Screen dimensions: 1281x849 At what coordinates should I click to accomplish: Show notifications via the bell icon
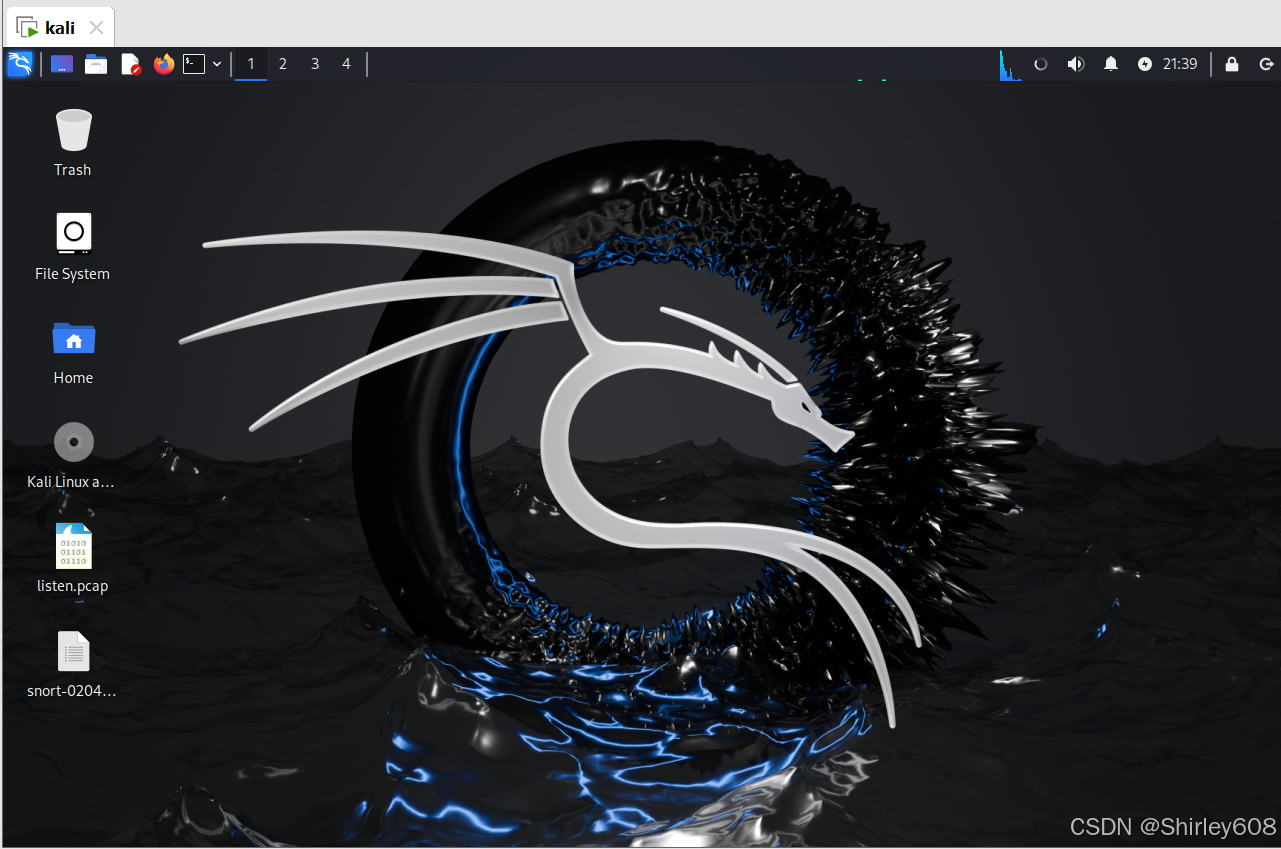click(1111, 64)
